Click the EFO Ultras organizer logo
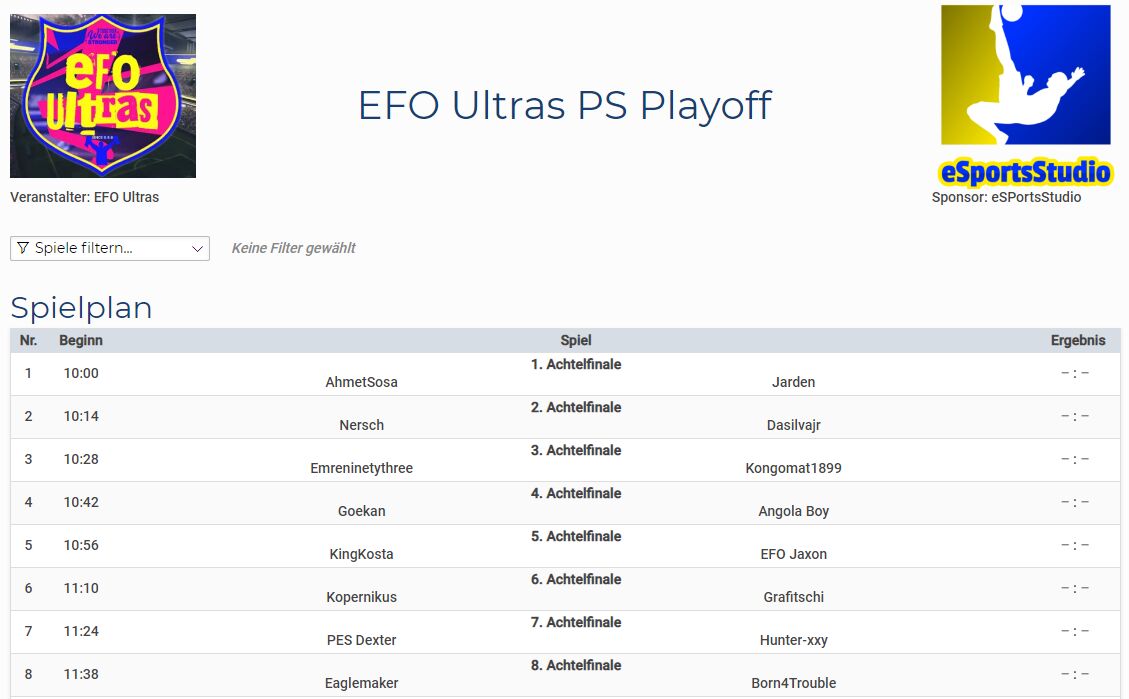The width and height of the screenshot is (1129, 699). point(103,96)
